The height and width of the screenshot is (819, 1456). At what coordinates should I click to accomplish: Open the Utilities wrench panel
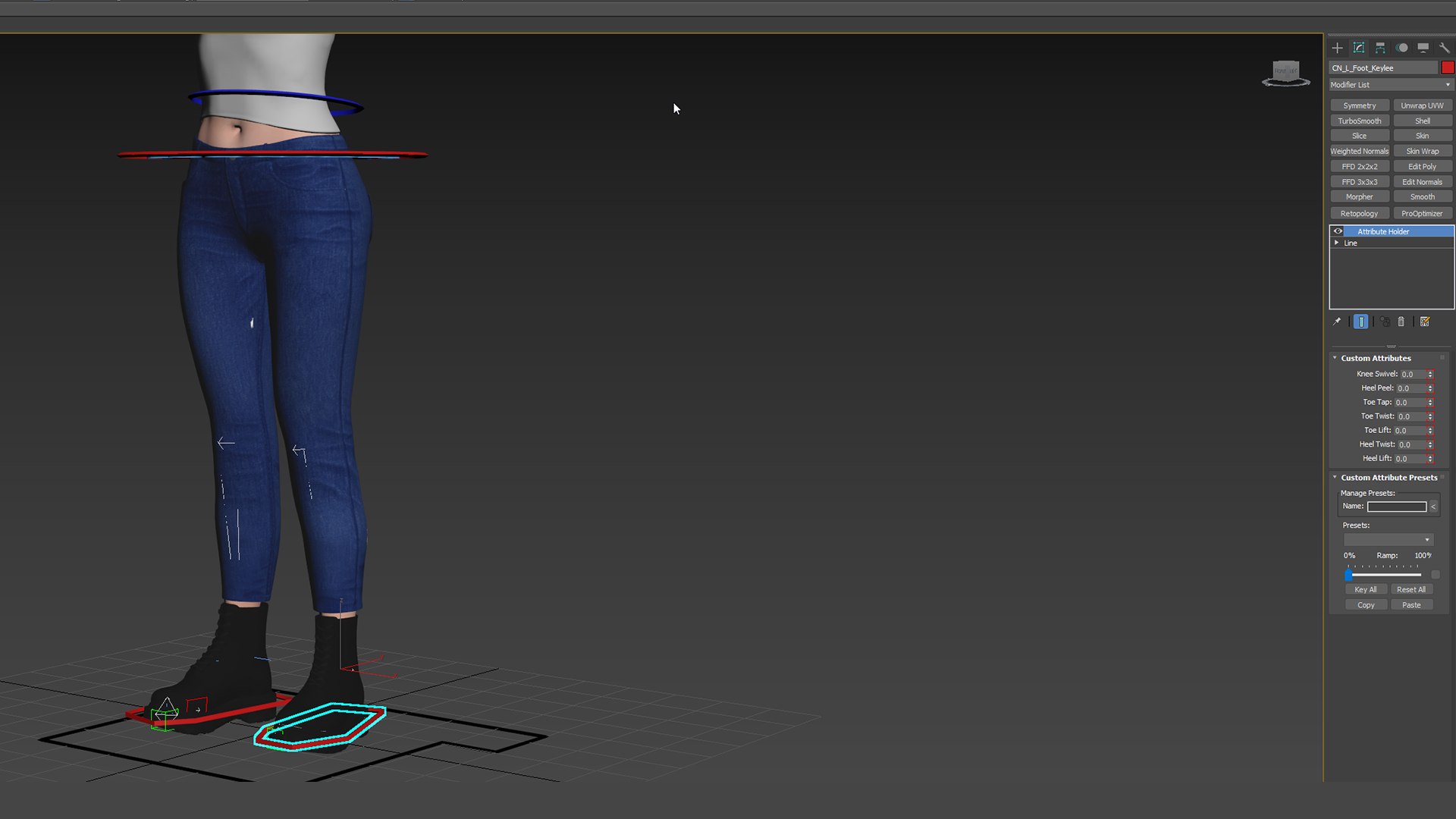point(1445,48)
